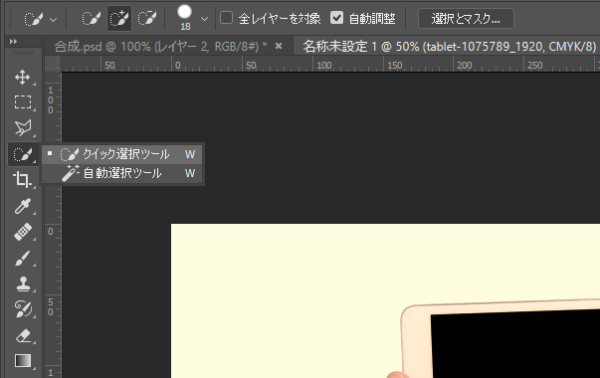Select the Gradient tool

click(x=23, y=361)
